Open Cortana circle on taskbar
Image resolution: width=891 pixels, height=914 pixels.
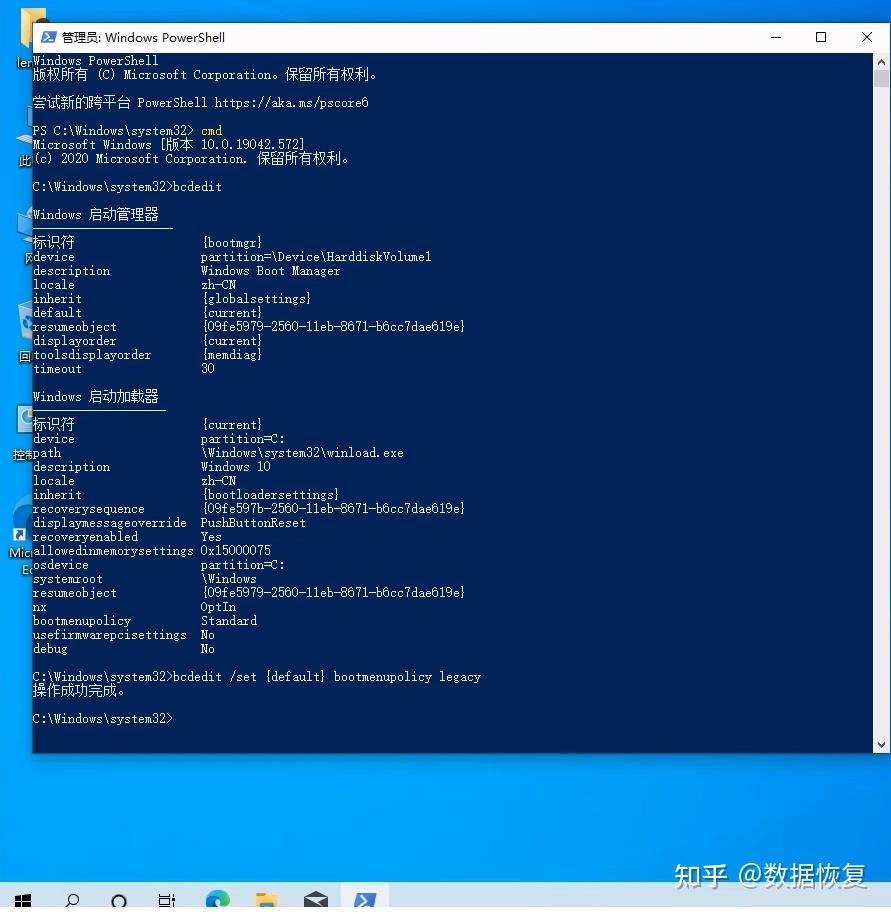click(x=119, y=901)
